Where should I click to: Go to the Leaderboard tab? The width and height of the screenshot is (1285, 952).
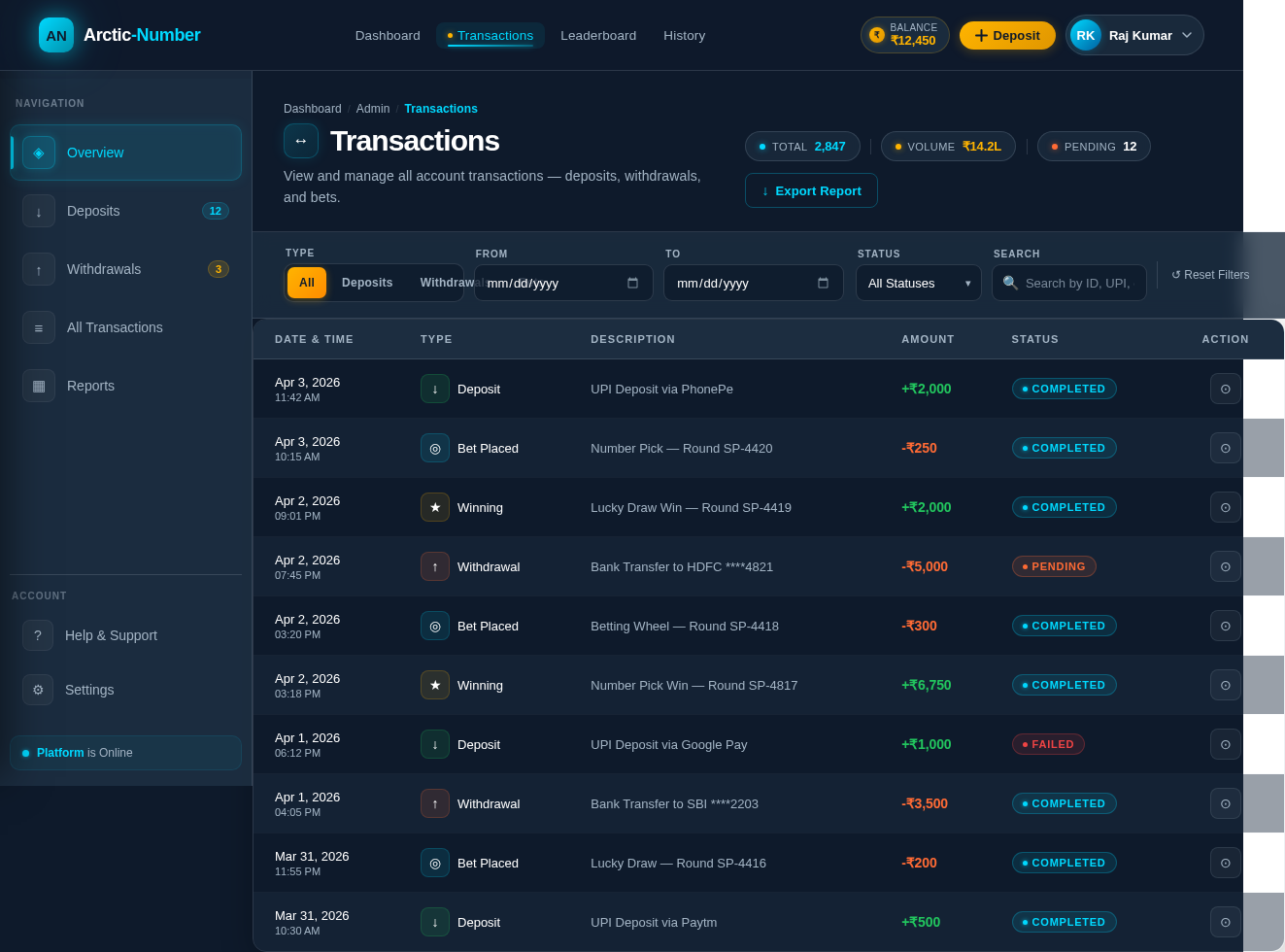point(598,35)
